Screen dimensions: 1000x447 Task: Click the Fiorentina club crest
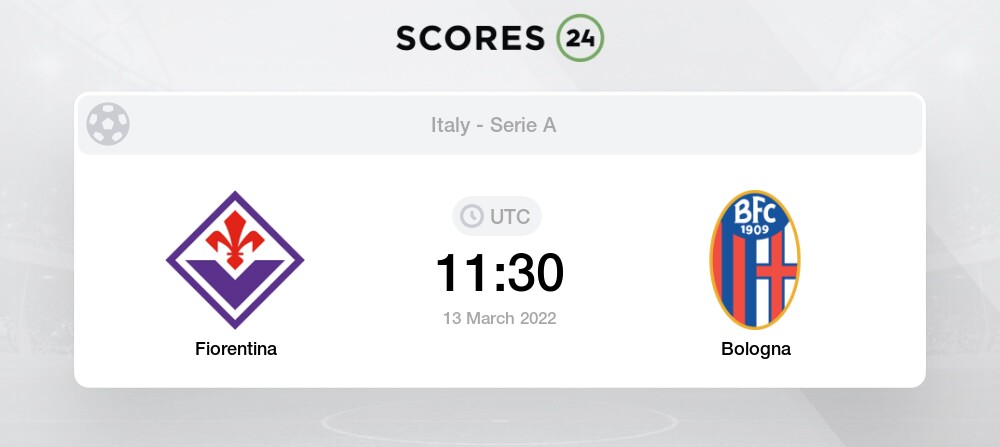(235, 260)
